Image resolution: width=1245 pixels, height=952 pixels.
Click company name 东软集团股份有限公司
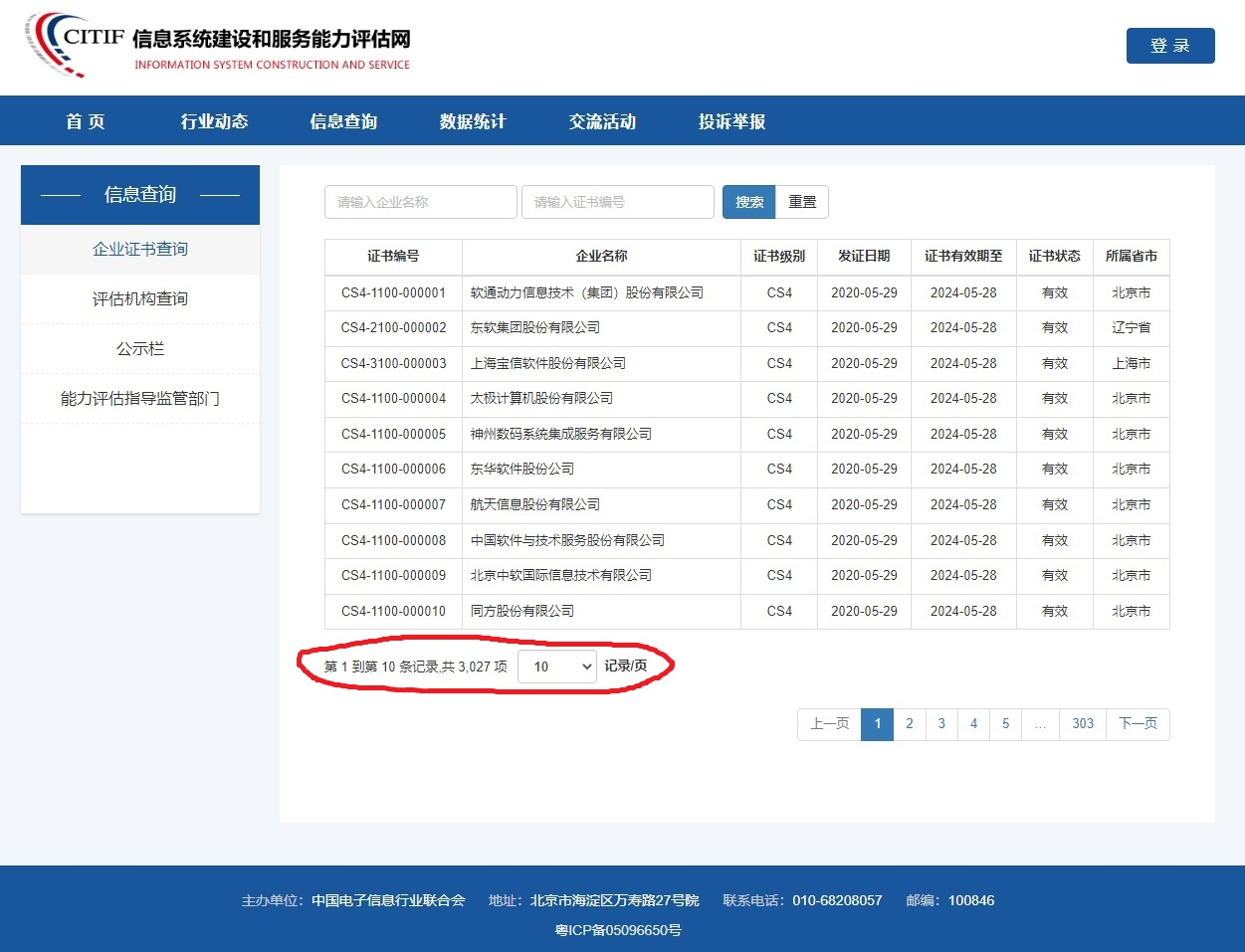(x=535, y=328)
